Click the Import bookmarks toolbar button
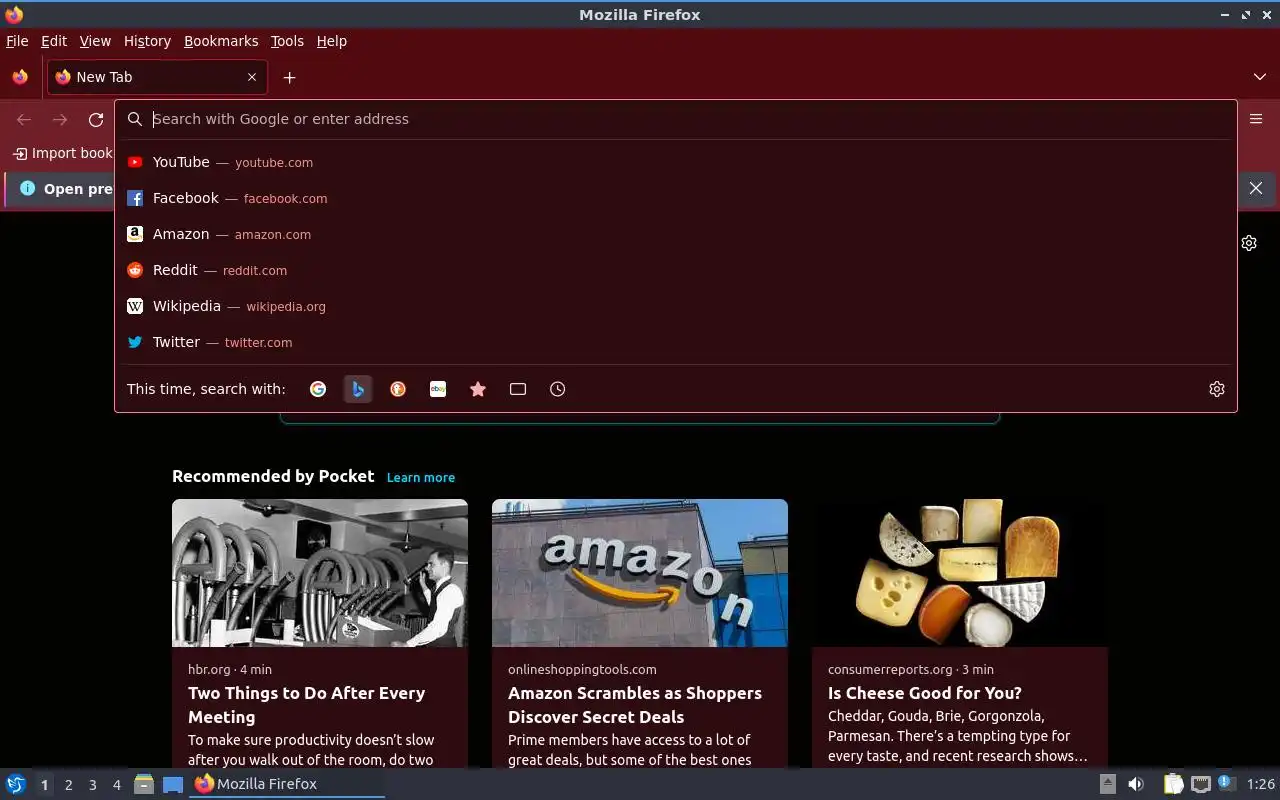 pyautogui.click(x=62, y=153)
